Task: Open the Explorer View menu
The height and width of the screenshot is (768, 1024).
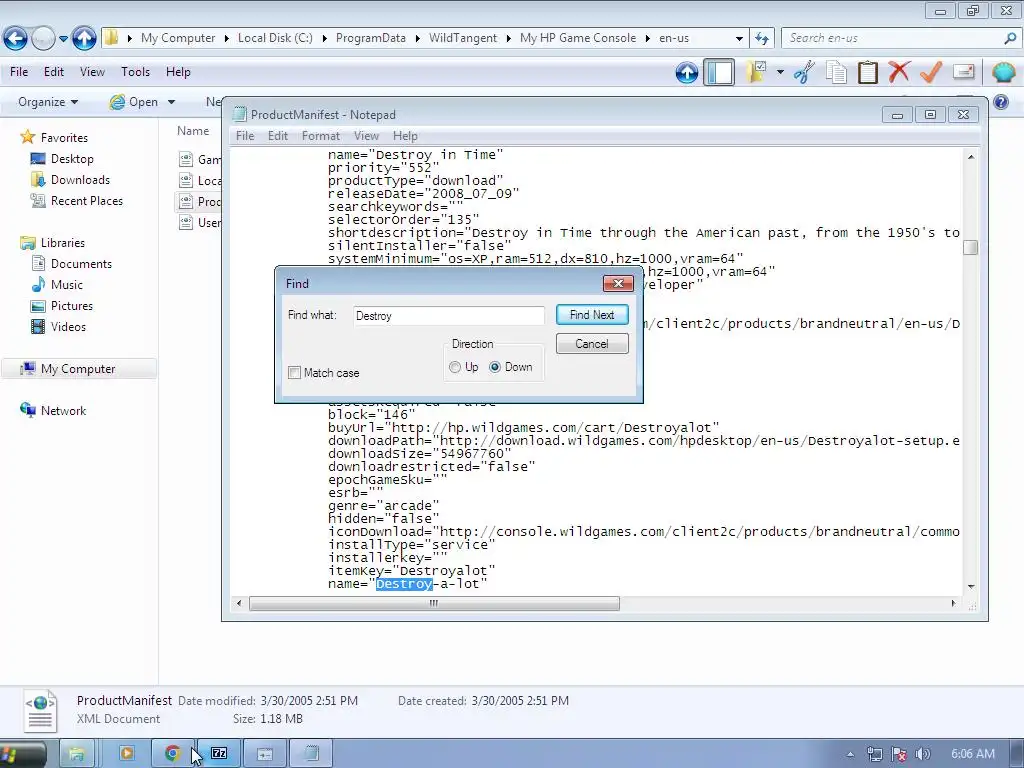Action: (x=92, y=72)
